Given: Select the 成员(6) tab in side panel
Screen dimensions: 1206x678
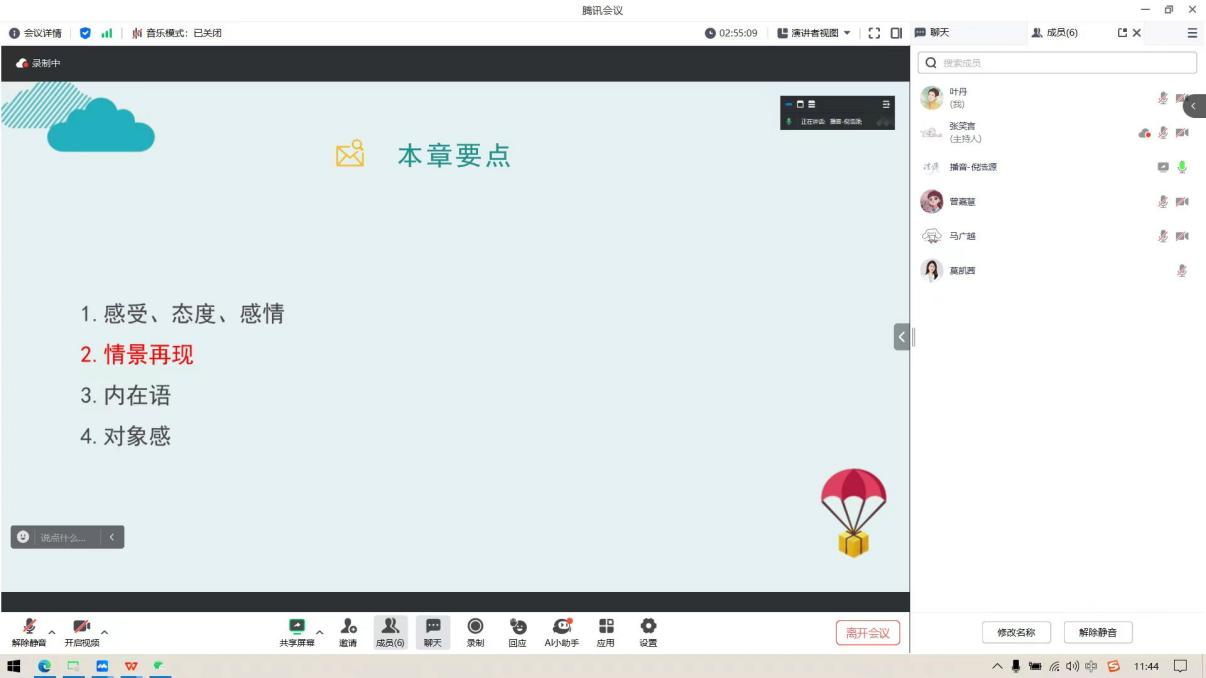Looking at the screenshot, I should 1055,33.
